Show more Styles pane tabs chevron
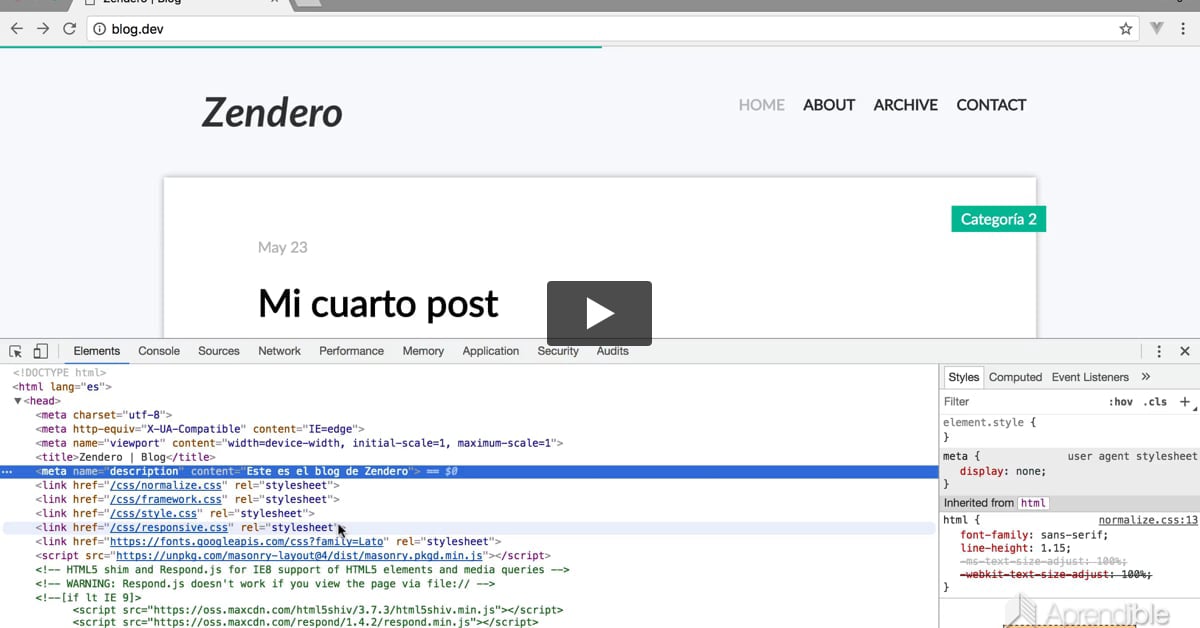This screenshot has width=1200, height=628. click(x=1146, y=377)
